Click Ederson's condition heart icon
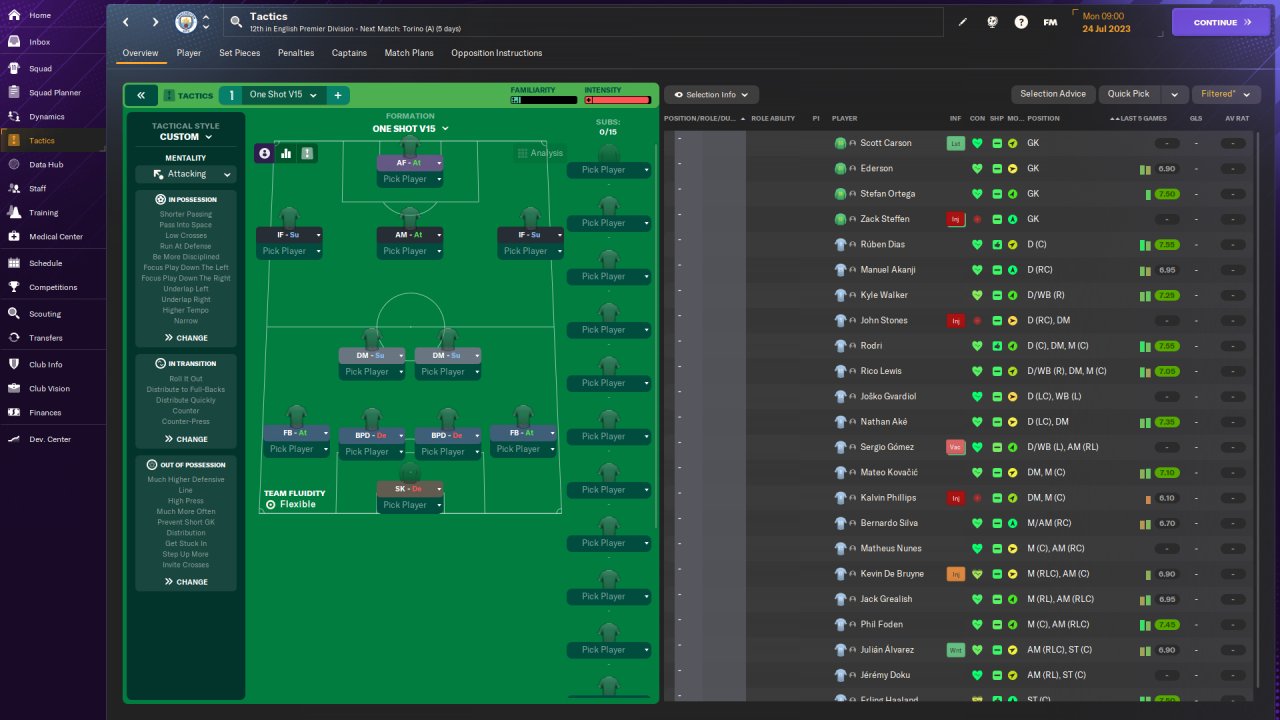Viewport: 1280px width, 720px height. pyautogui.click(x=977, y=168)
